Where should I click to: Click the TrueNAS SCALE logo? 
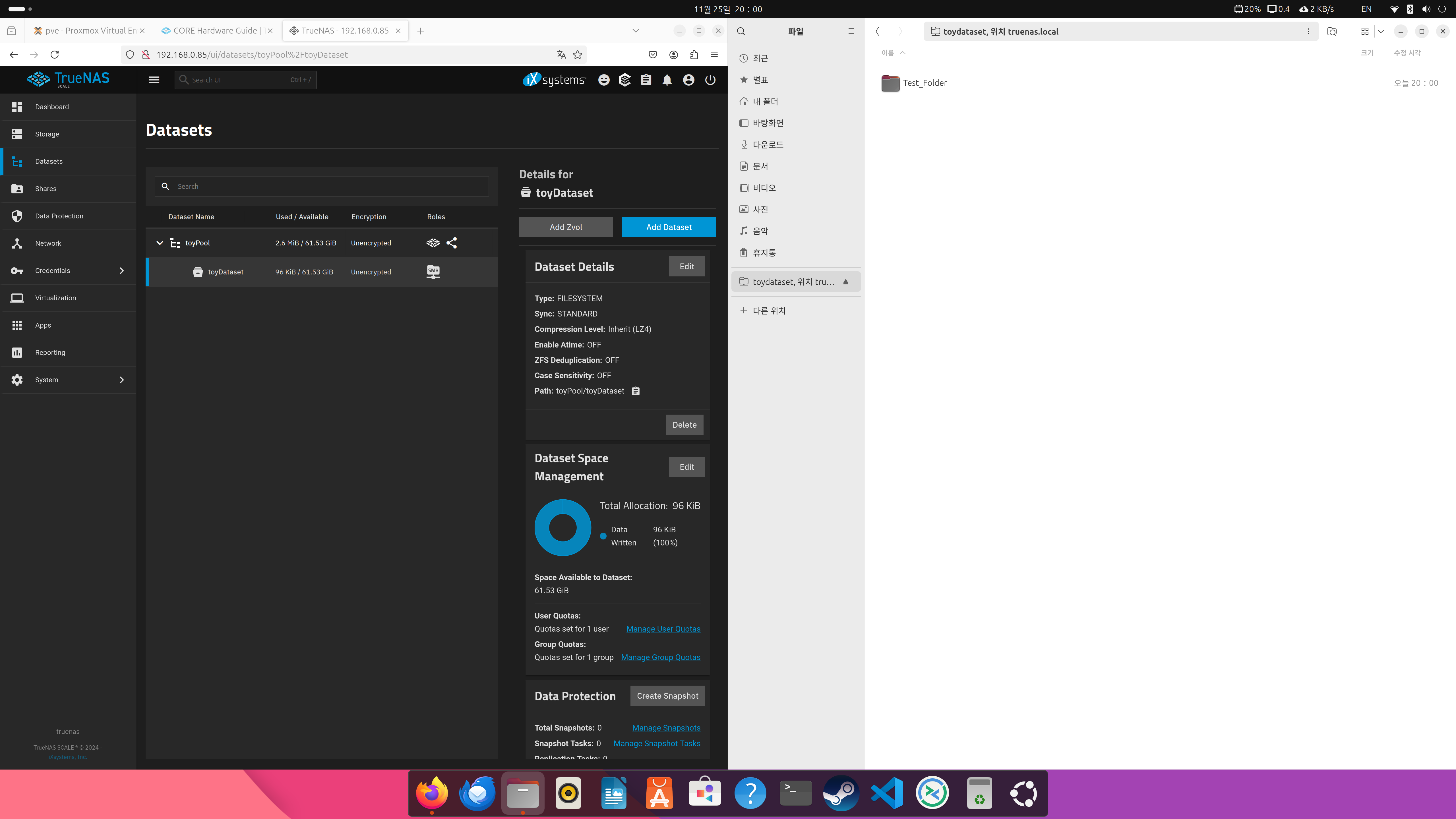tap(68, 79)
